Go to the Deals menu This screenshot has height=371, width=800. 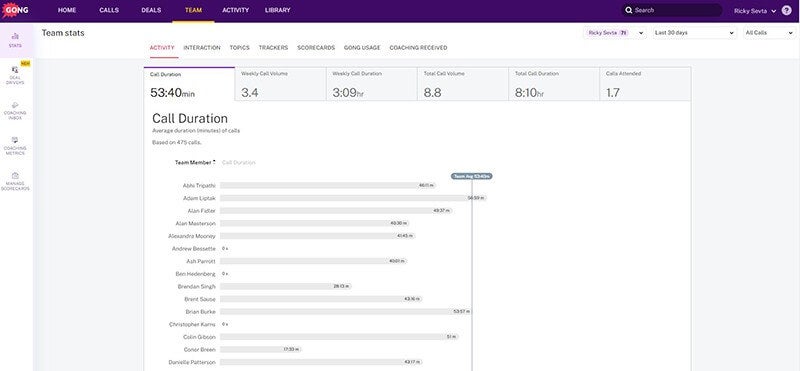[x=151, y=10]
